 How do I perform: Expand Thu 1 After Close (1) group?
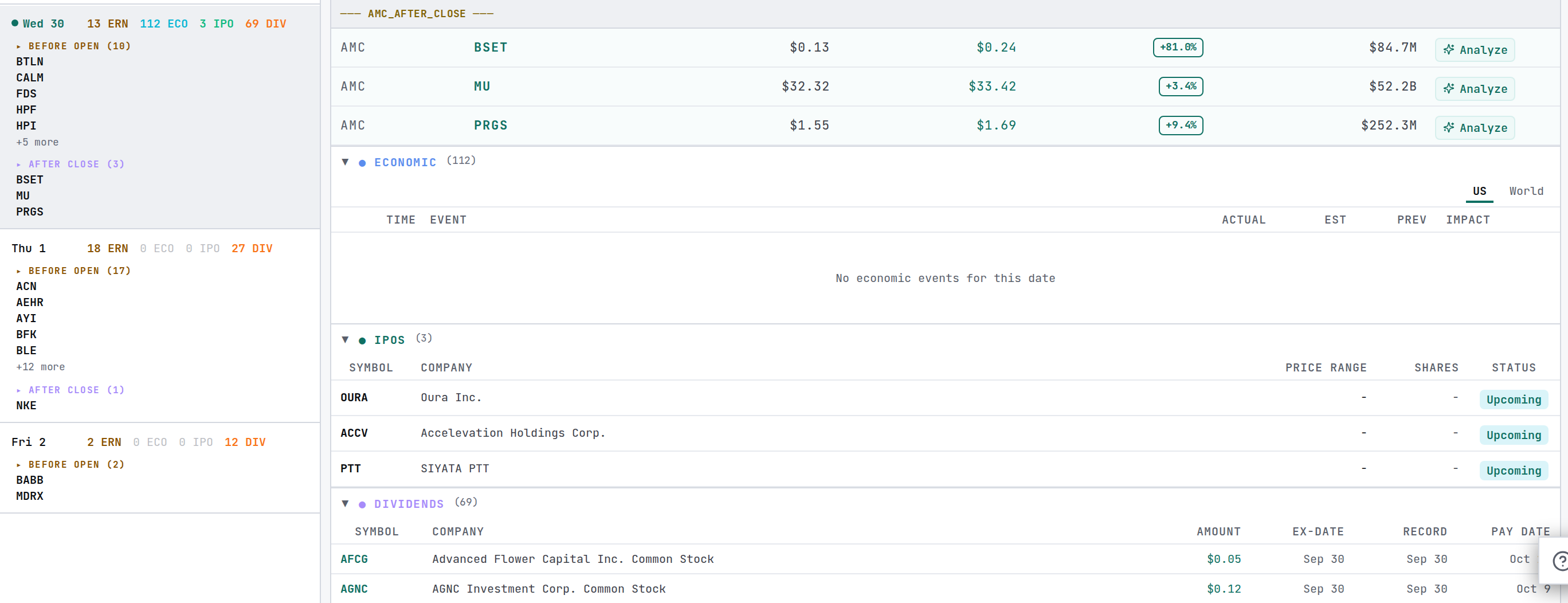70,390
